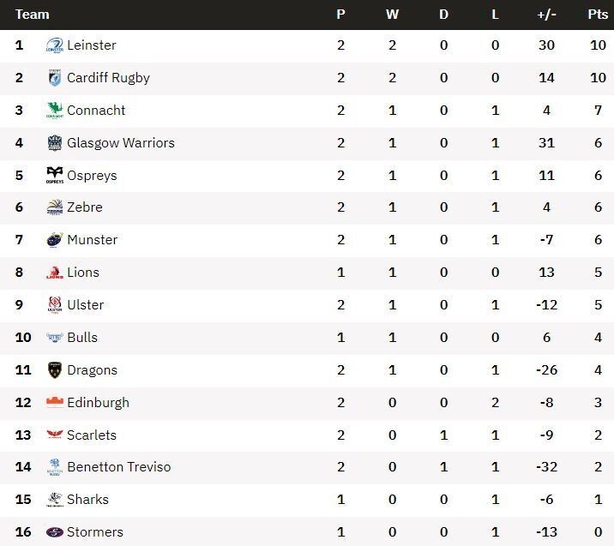
Task: Click the orange Edinburgh castle logo
Action: 54,402
